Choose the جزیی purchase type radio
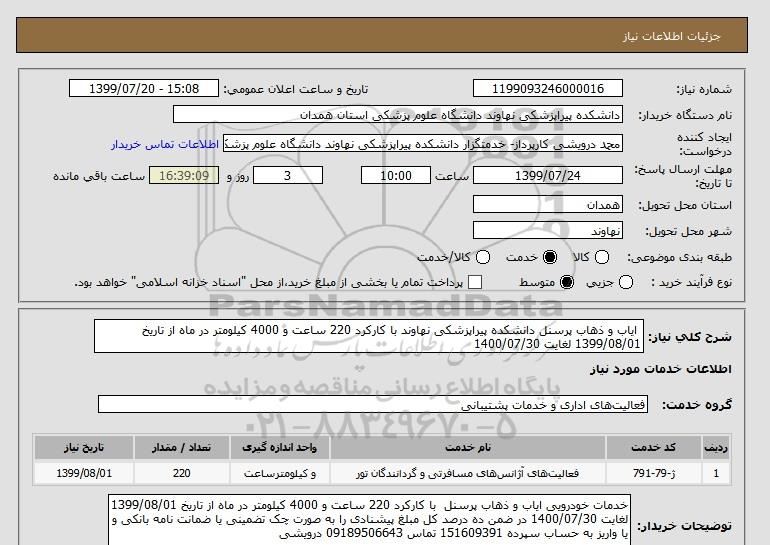770x545 pixels. tap(626, 282)
